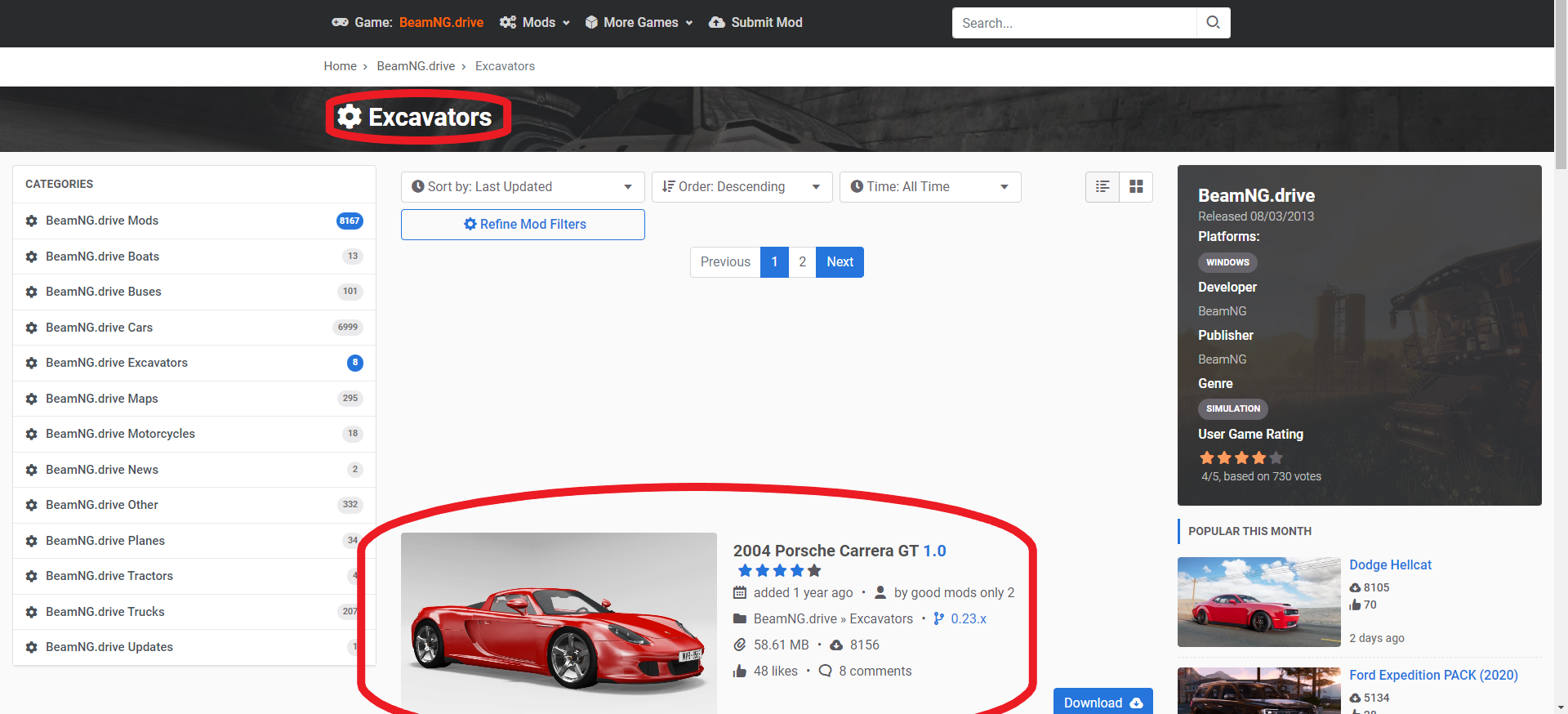Switch to list view layout
Screen dimensions: 1568x714
[1102, 186]
